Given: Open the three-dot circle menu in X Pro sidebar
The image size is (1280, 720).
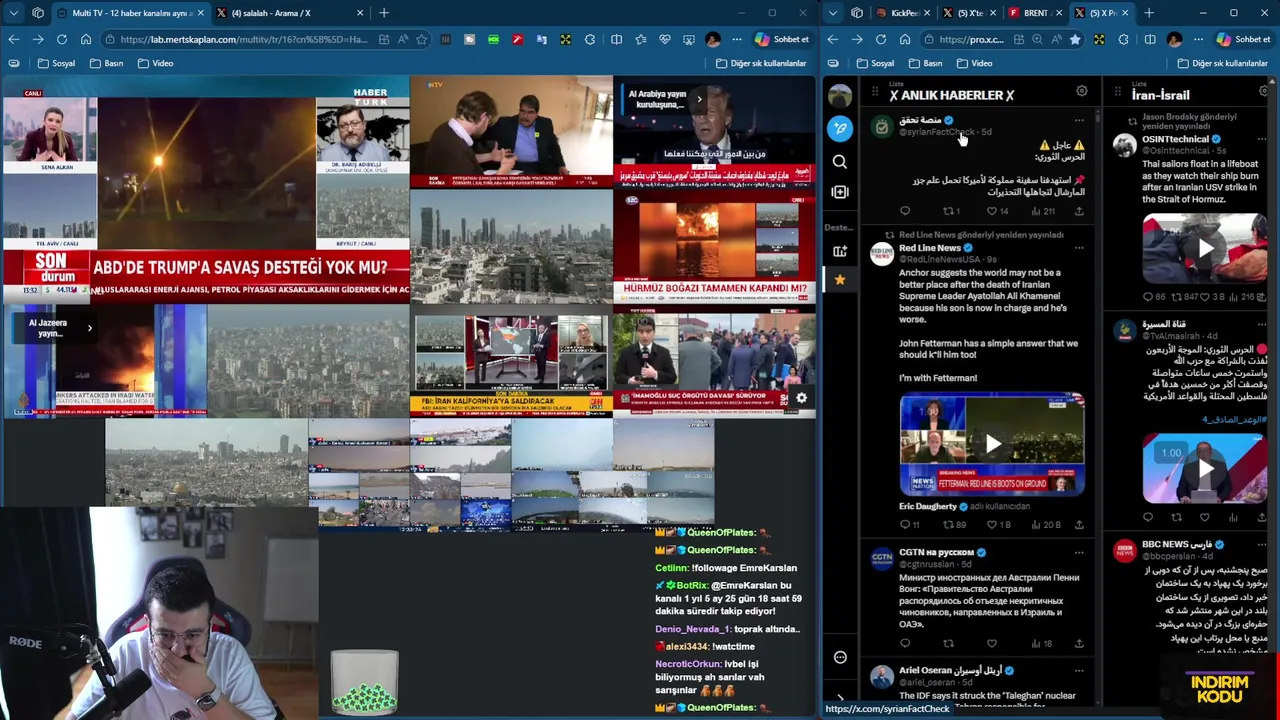Looking at the screenshot, I should click(840, 657).
